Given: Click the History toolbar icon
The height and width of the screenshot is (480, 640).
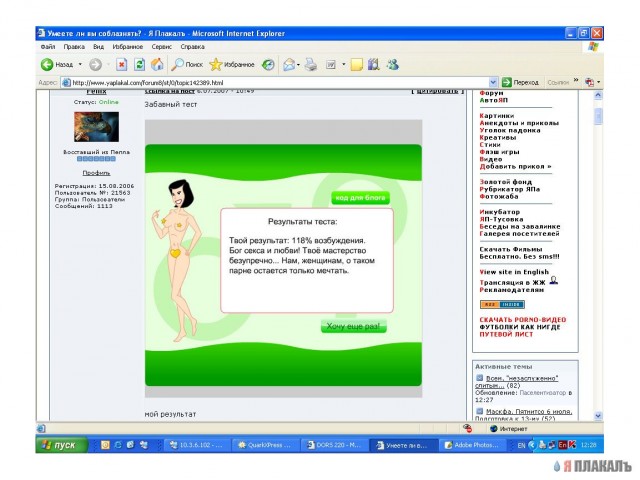Looking at the screenshot, I should 268,64.
